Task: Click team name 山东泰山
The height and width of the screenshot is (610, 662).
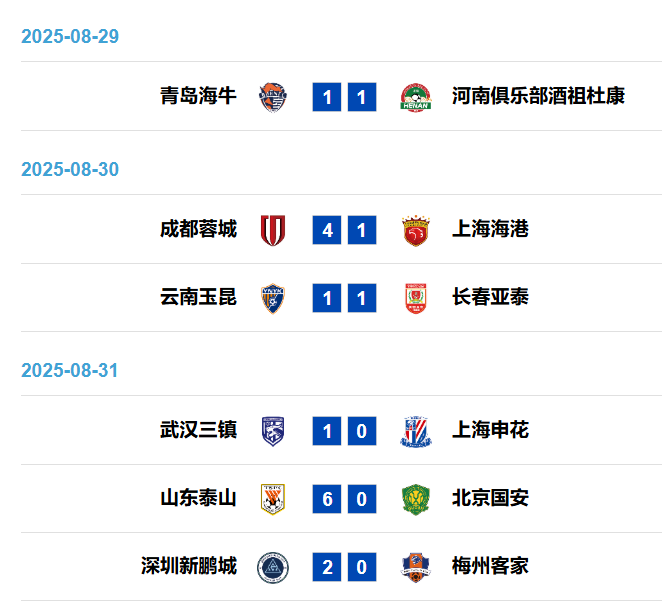Action: coord(198,498)
